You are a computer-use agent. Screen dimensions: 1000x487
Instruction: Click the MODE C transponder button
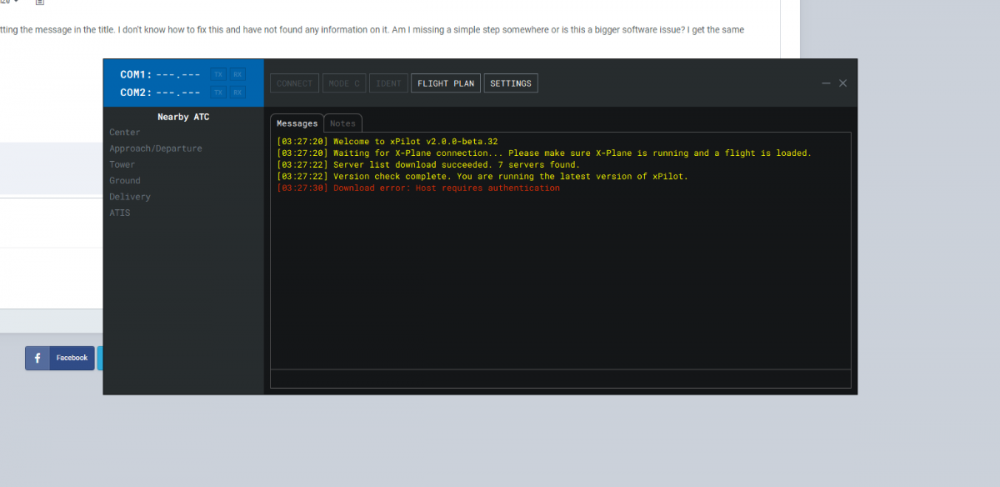[343, 83]
